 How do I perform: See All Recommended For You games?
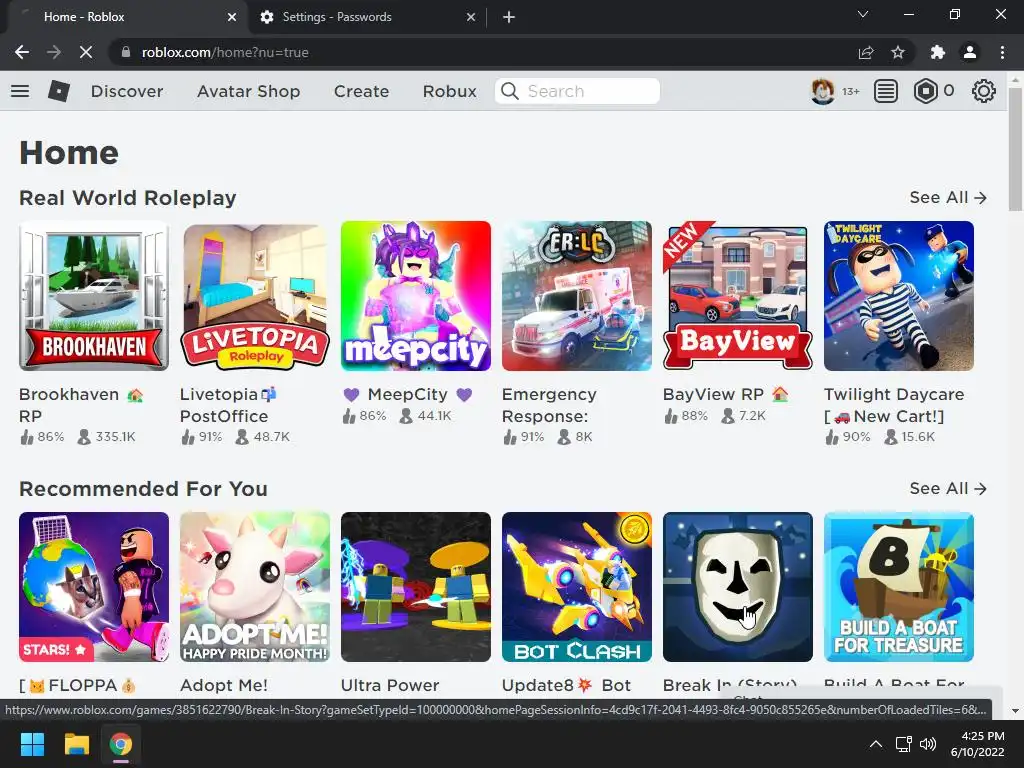(948, 488)
